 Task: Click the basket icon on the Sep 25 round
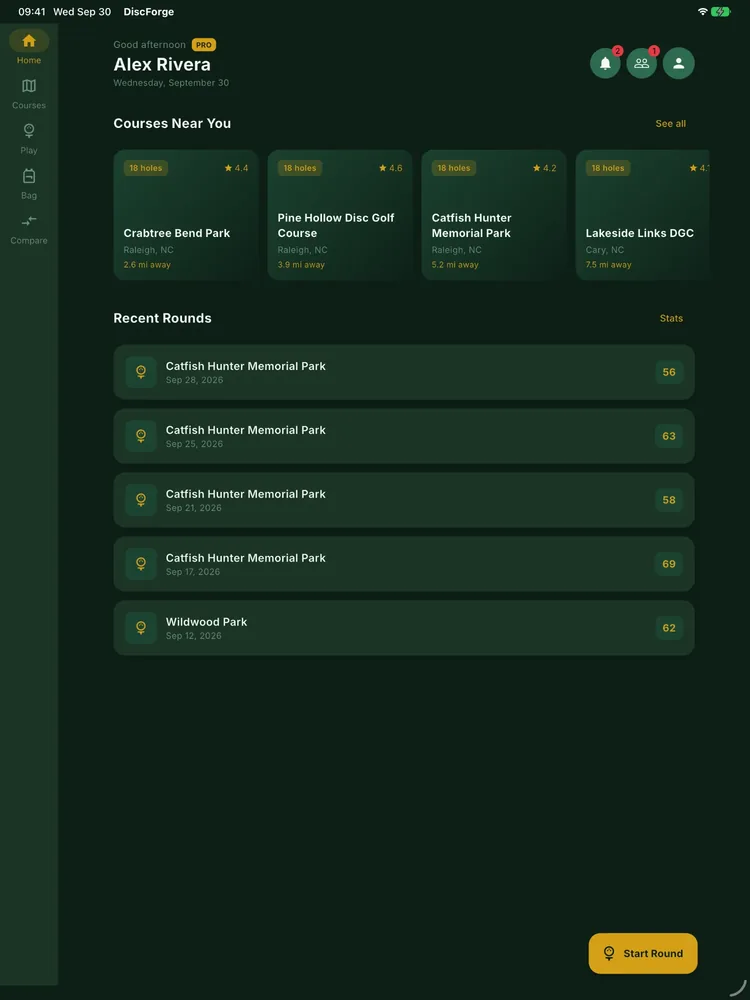141,436
